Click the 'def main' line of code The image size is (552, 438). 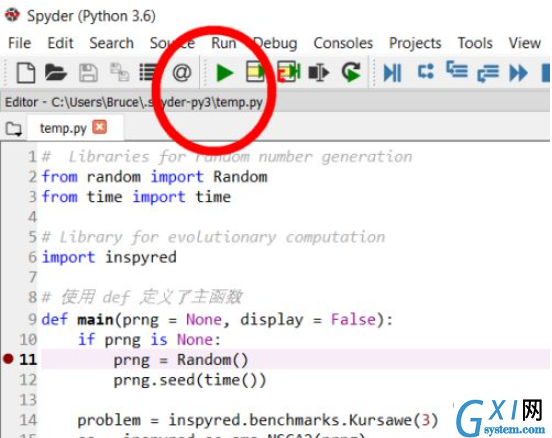coord(217,320)
